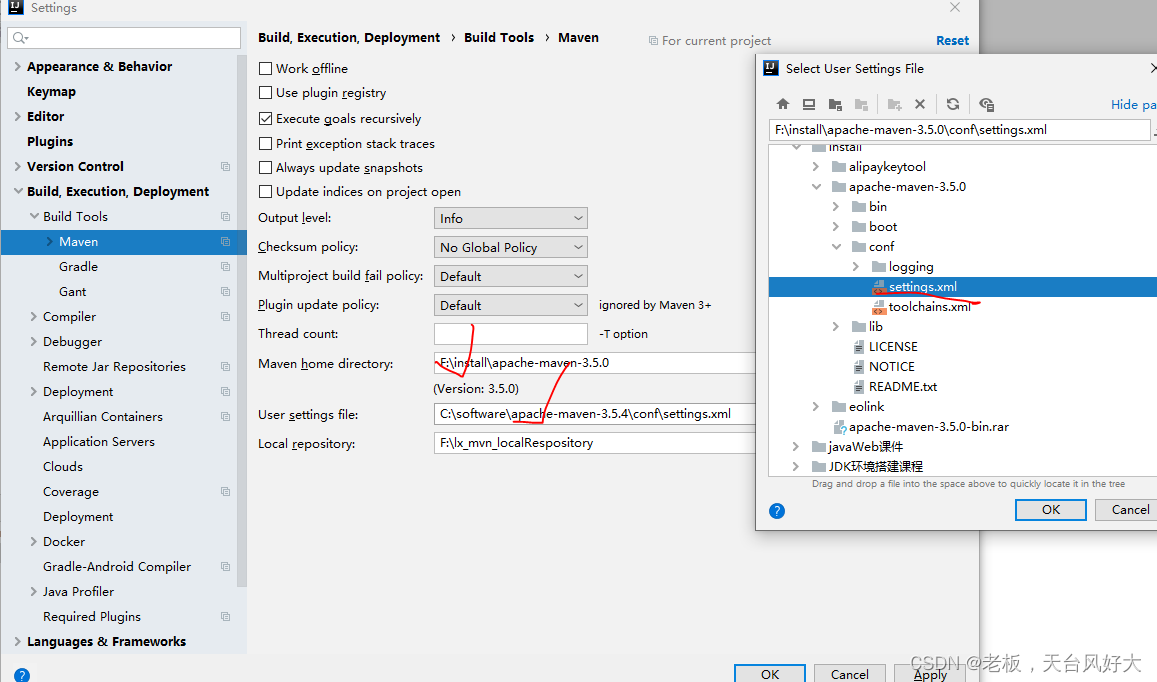Uncheck Execute goals recursively

click(x=266, y=118)
